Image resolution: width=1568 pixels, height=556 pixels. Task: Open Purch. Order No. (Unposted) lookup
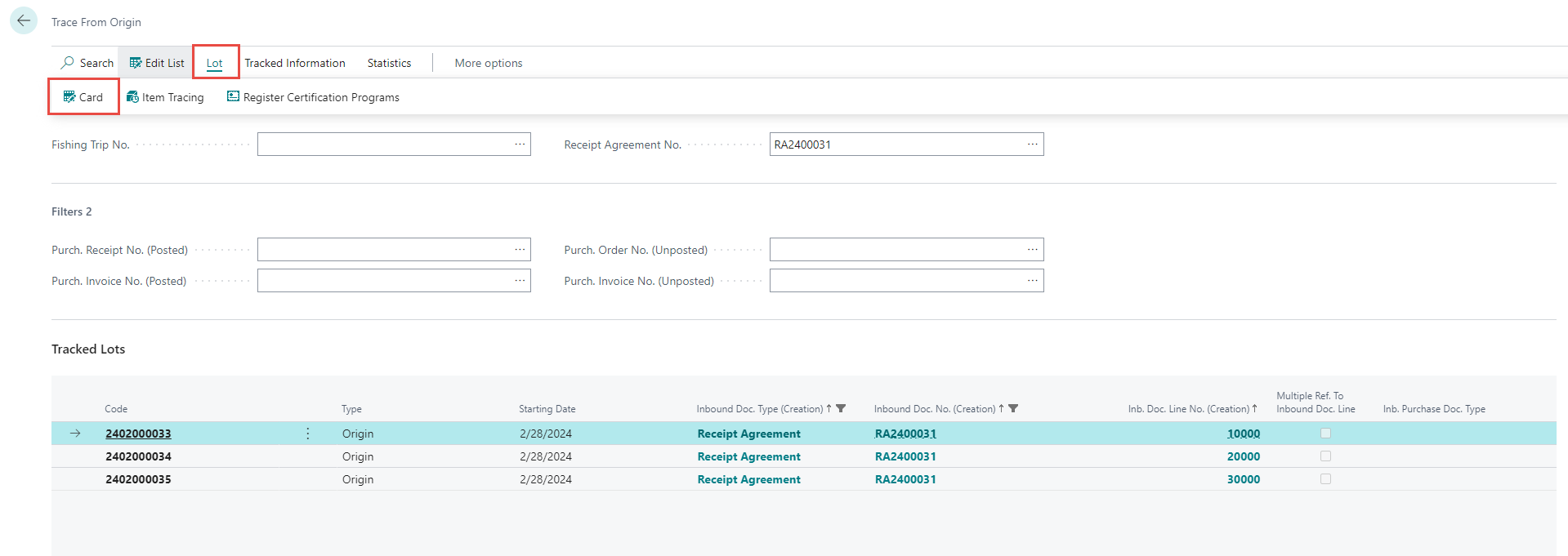tap(1033, 250)
